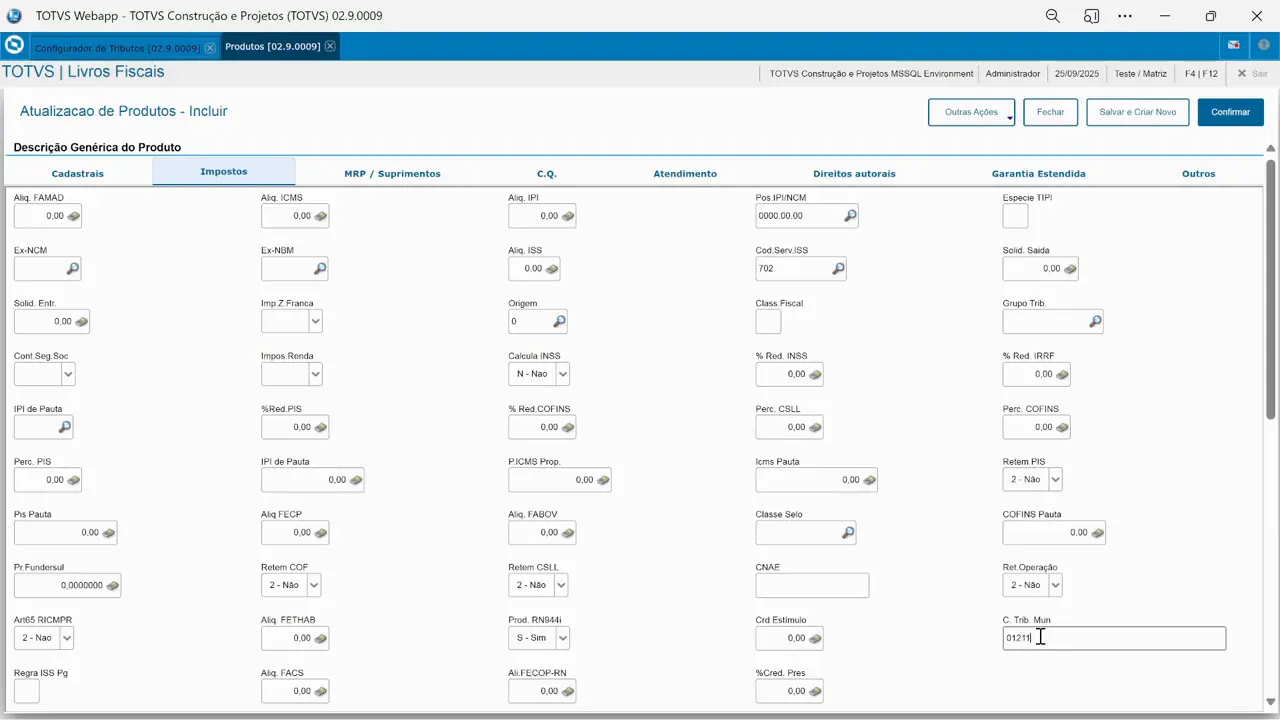Open the Classe Selo lookup

click(x=847, y=532)
